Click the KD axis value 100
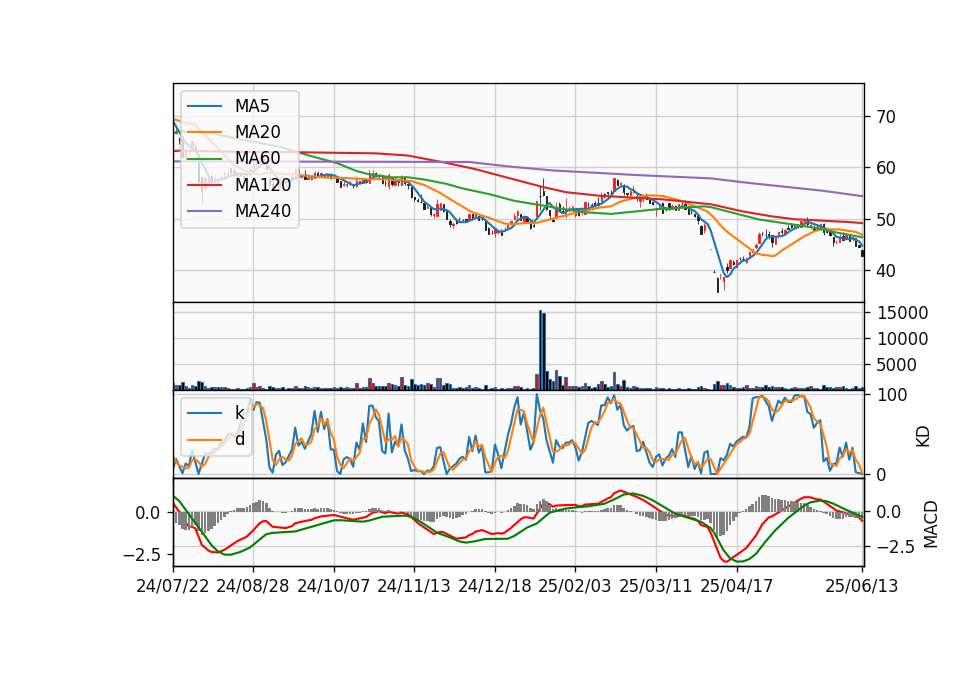 [892, 395]
